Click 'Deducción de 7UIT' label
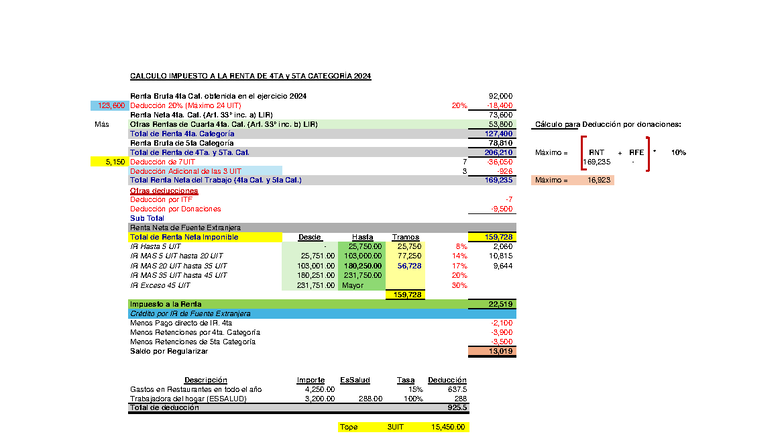The height and width of the screenshot is (441, 784). click(162, 162)
